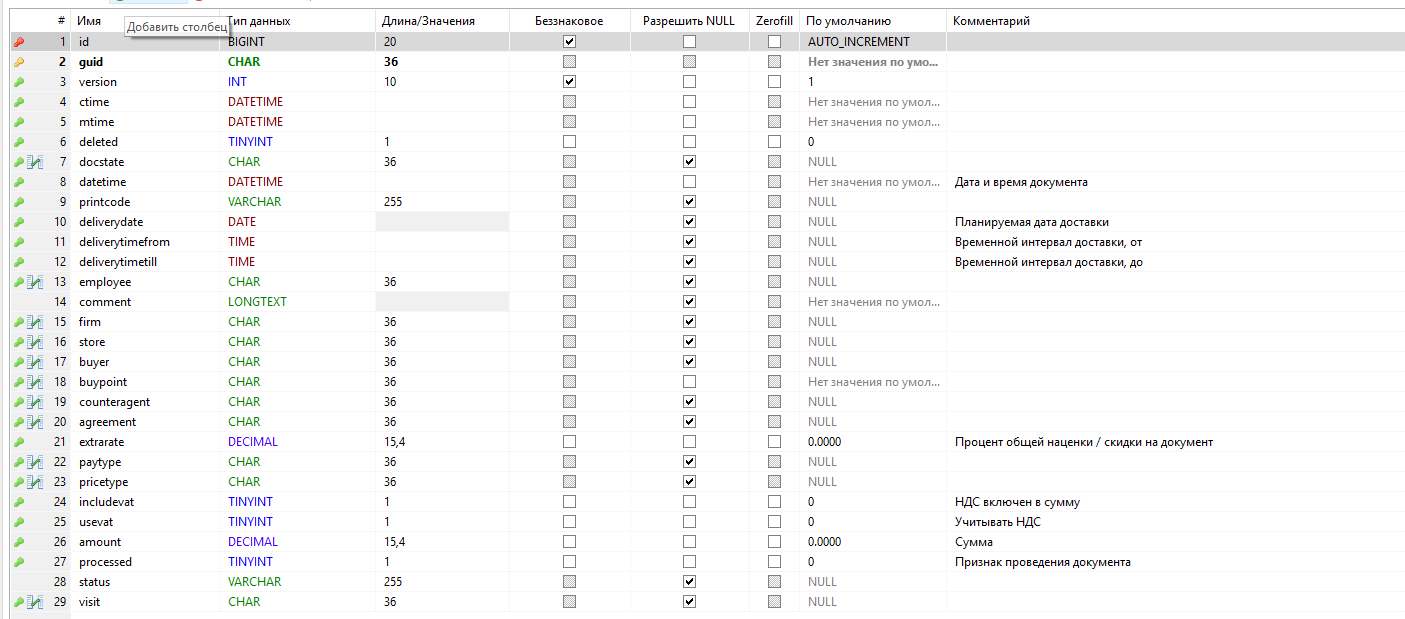Image resolution: width=1405 pixels, height=619 pixels.
Task: Click the "Комментарий" column header
Action: [991, 21]
